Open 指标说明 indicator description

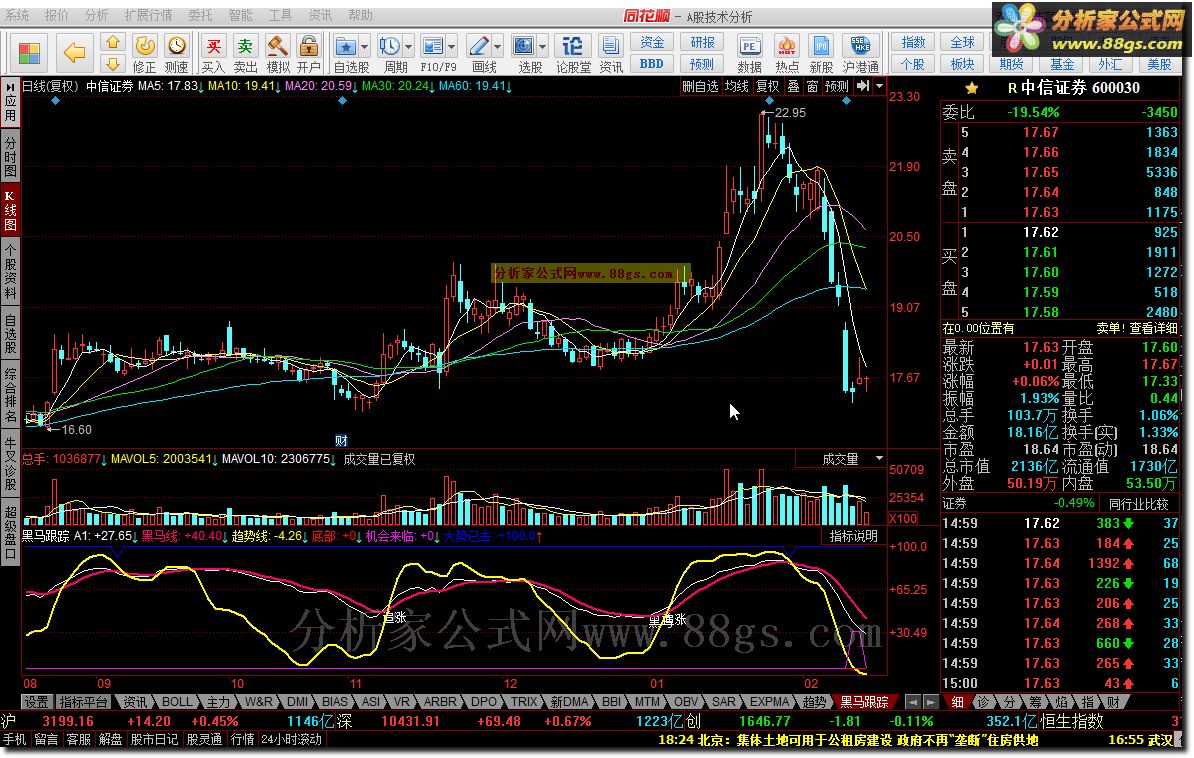(x=853, y=536)
